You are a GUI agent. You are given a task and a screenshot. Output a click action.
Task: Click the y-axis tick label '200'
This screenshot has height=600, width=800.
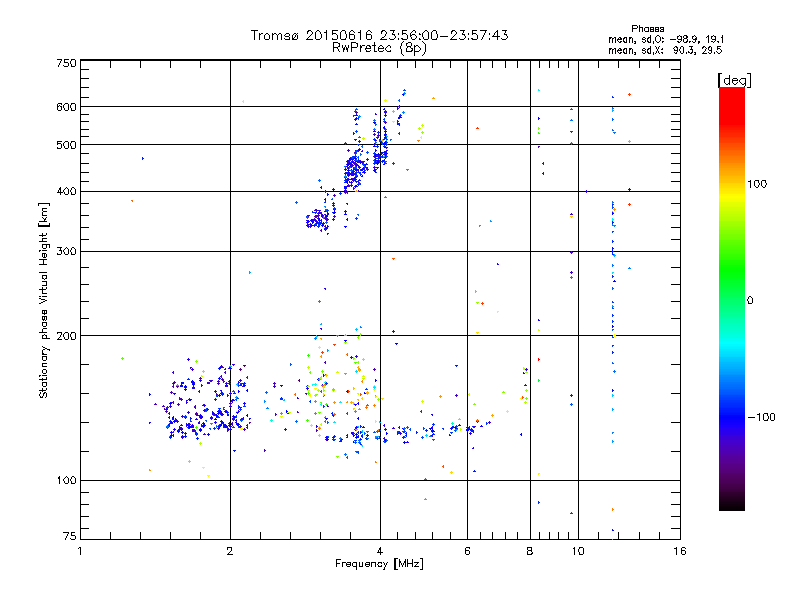point(66,336)
